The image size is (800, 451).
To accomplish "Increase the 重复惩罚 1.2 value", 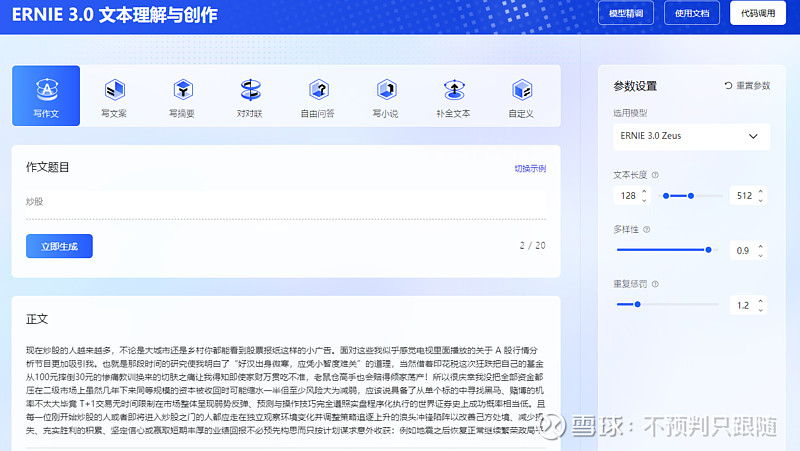I will click(761, 301).
